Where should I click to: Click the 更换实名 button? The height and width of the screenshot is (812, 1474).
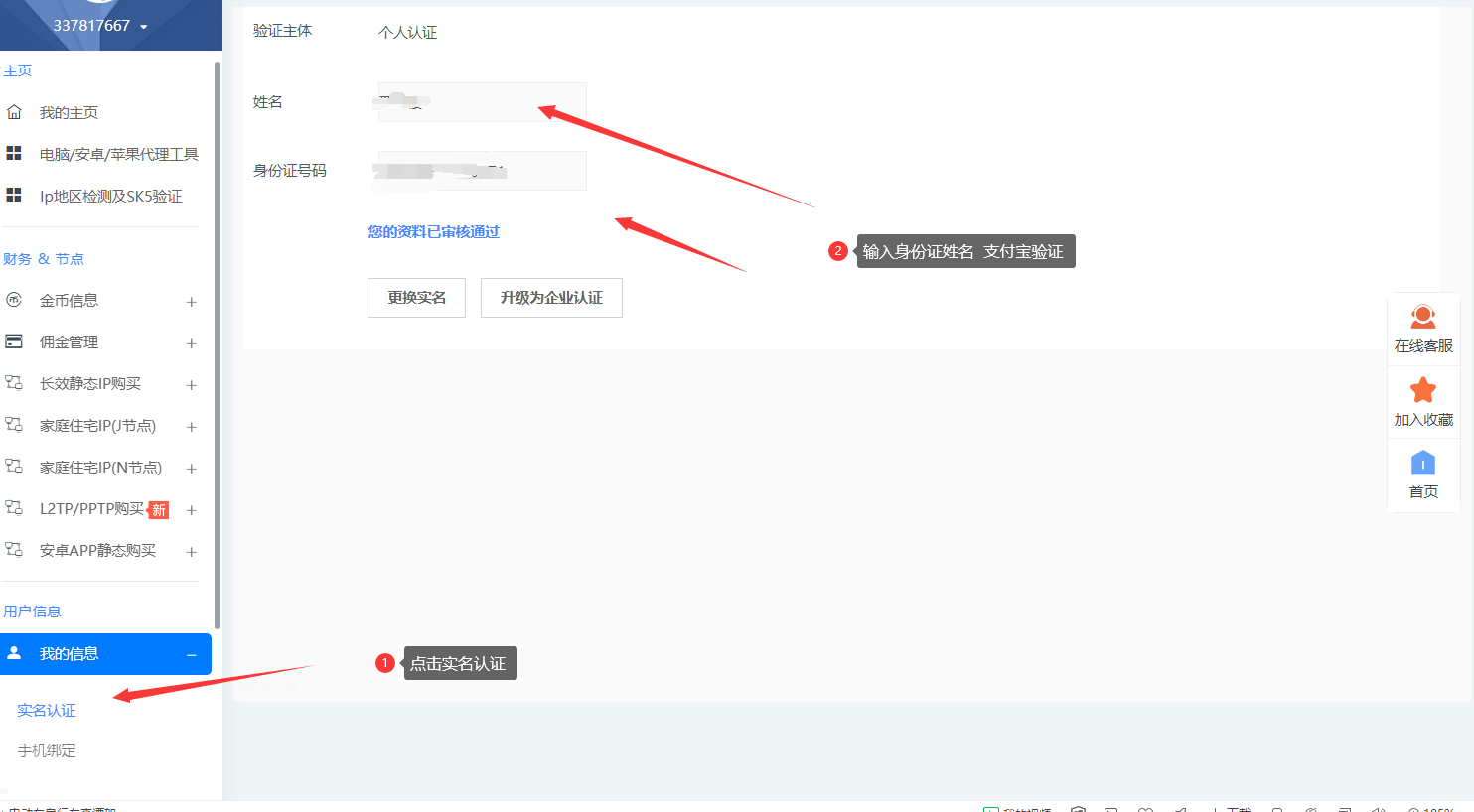416,298
